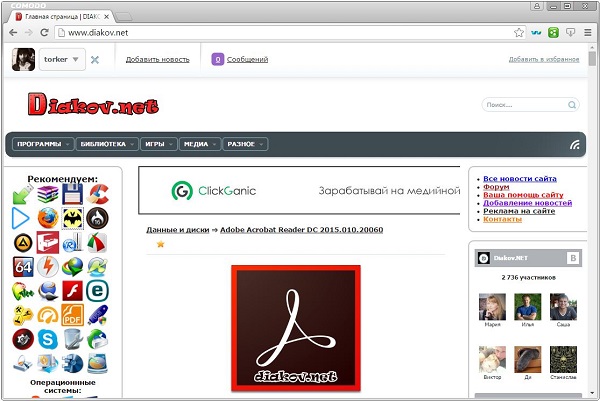Image resolution: width=600 pixels, height=401 pixels.
Task: Open the blue play triangle icon
Action: [21, 218]
